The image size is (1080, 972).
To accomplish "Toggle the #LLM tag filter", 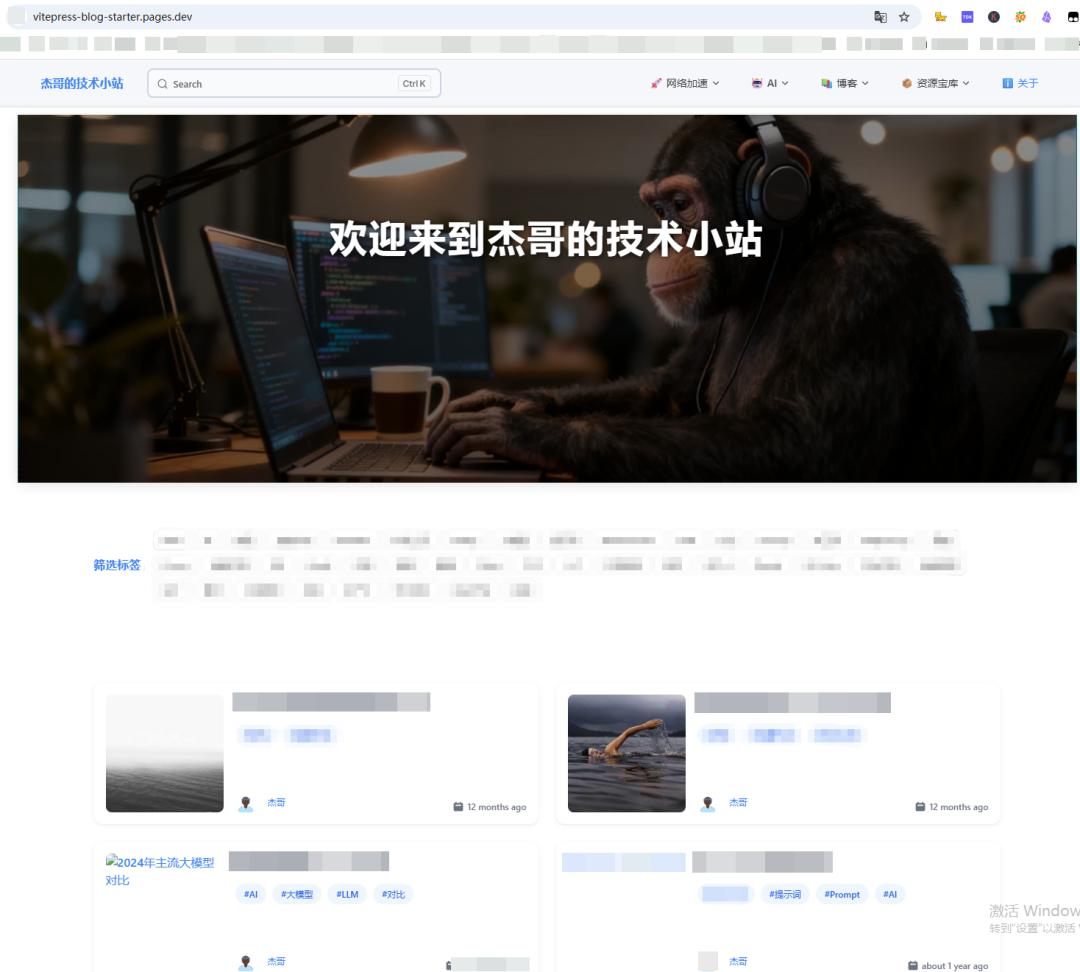I will (347, 894).
